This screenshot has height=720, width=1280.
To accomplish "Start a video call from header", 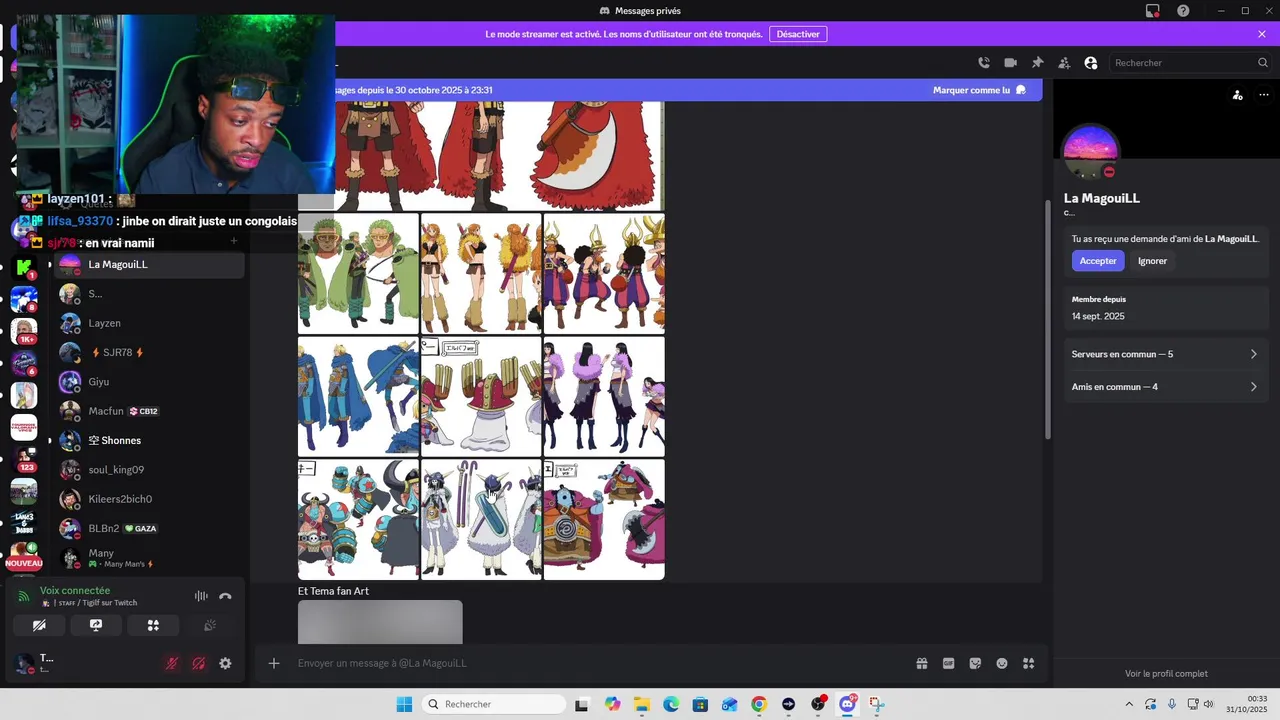I will click(x=1010, y=62).
